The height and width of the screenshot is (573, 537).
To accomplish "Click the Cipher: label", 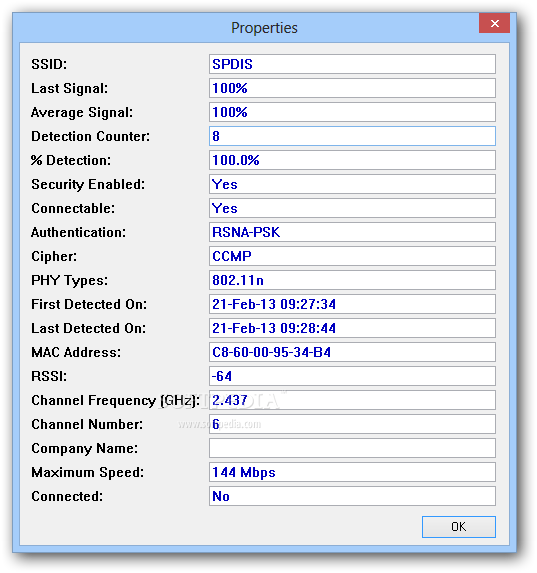I will 54,257.
